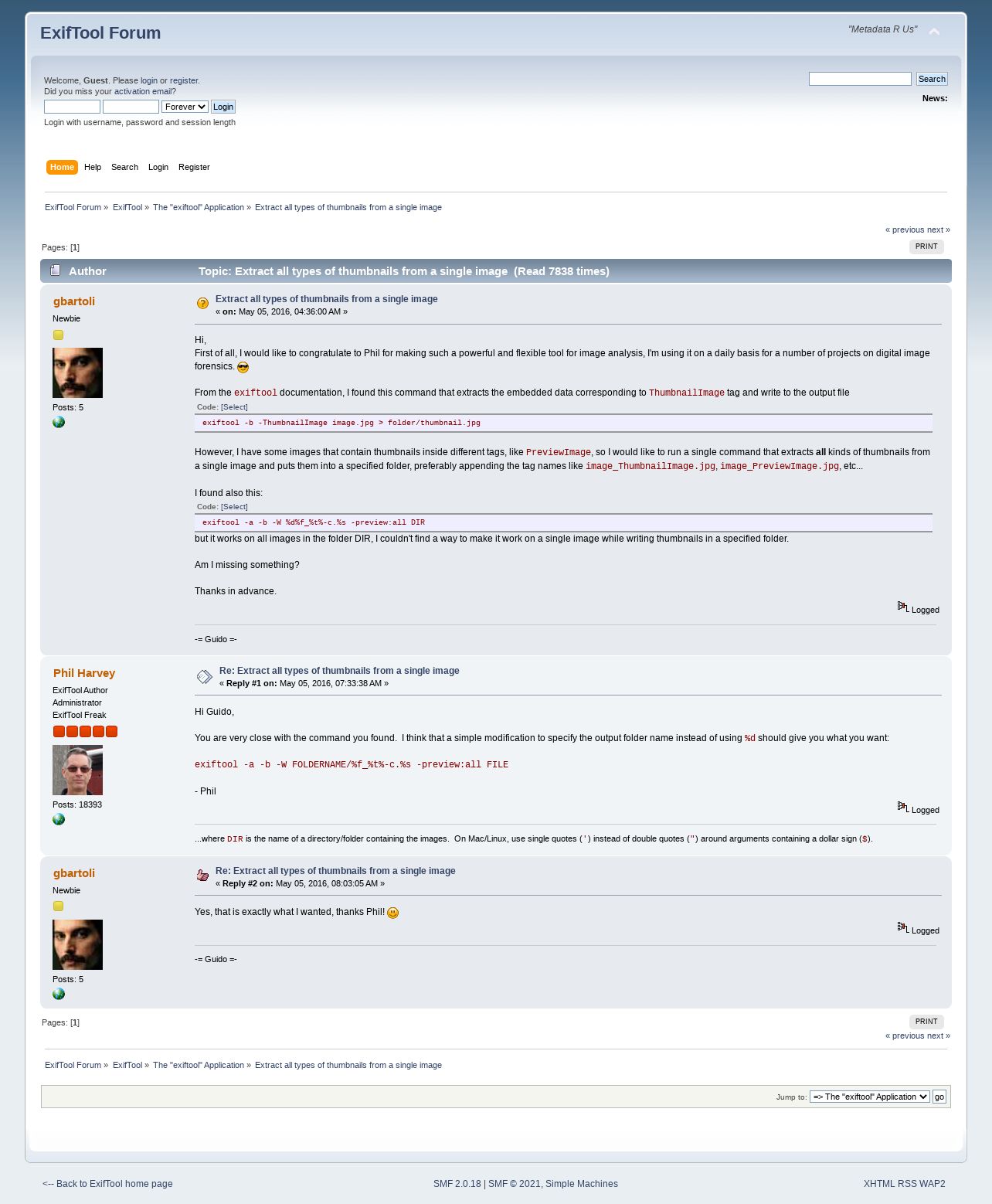Click the search text box at top right
Screen dimensions: 992x1204
[x=860, y=79]
